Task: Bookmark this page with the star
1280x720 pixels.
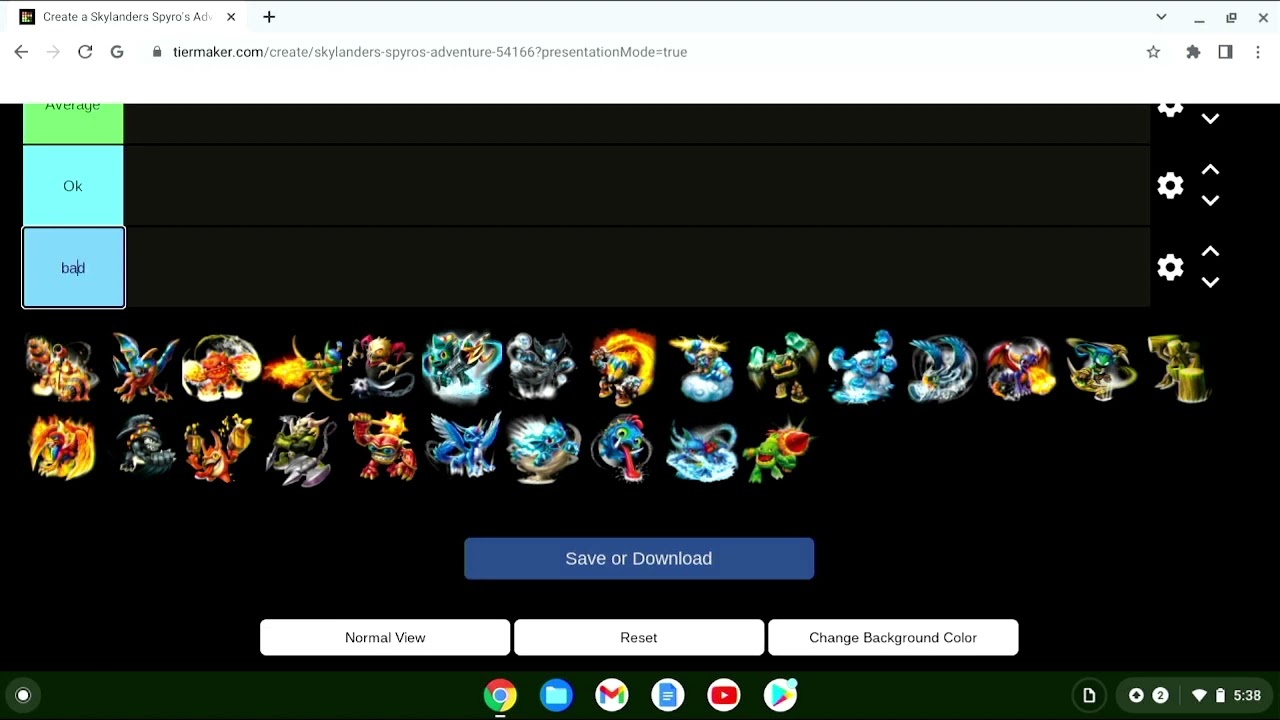Action: (x=1153, y=52)
